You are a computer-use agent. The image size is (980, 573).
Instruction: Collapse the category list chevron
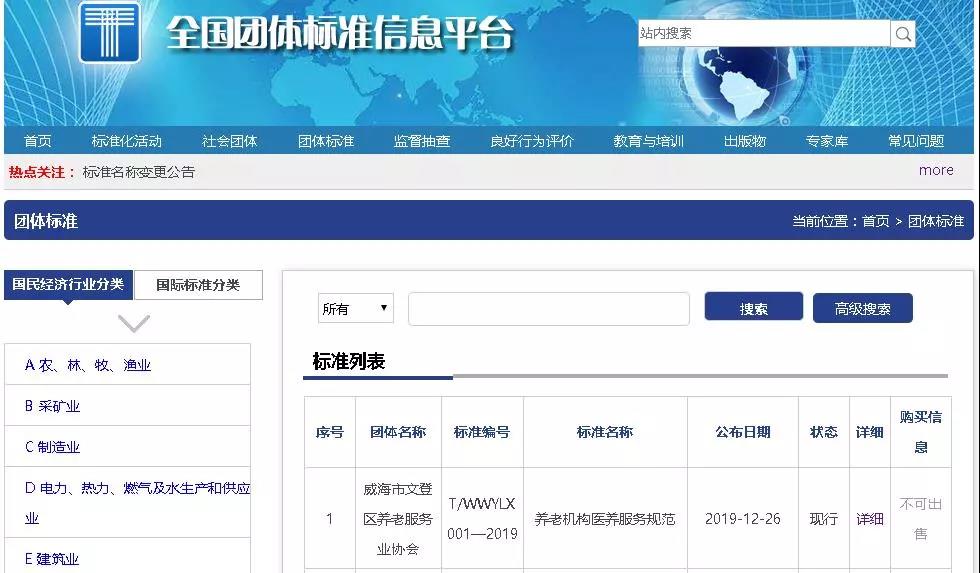[x=134, y=324]
